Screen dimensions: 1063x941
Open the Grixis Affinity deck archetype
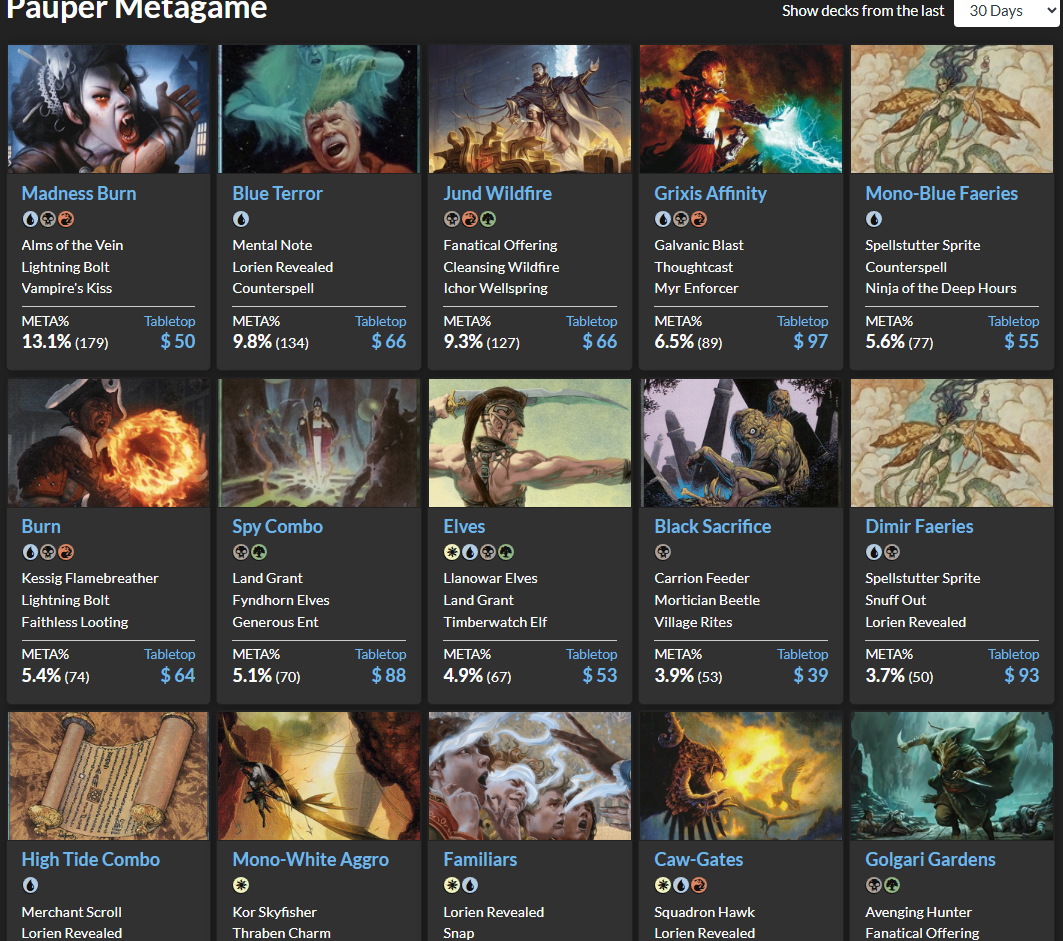(710, 193)
